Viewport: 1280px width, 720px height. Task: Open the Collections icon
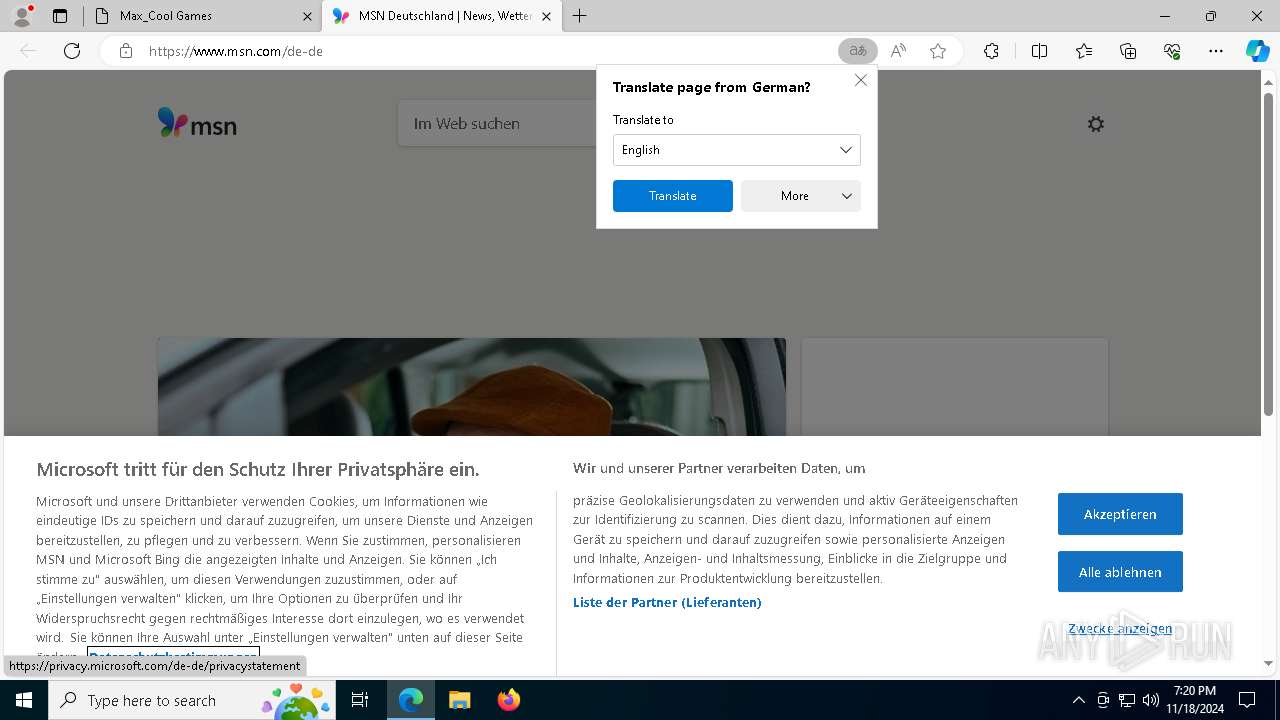[x=1128, y=51]
